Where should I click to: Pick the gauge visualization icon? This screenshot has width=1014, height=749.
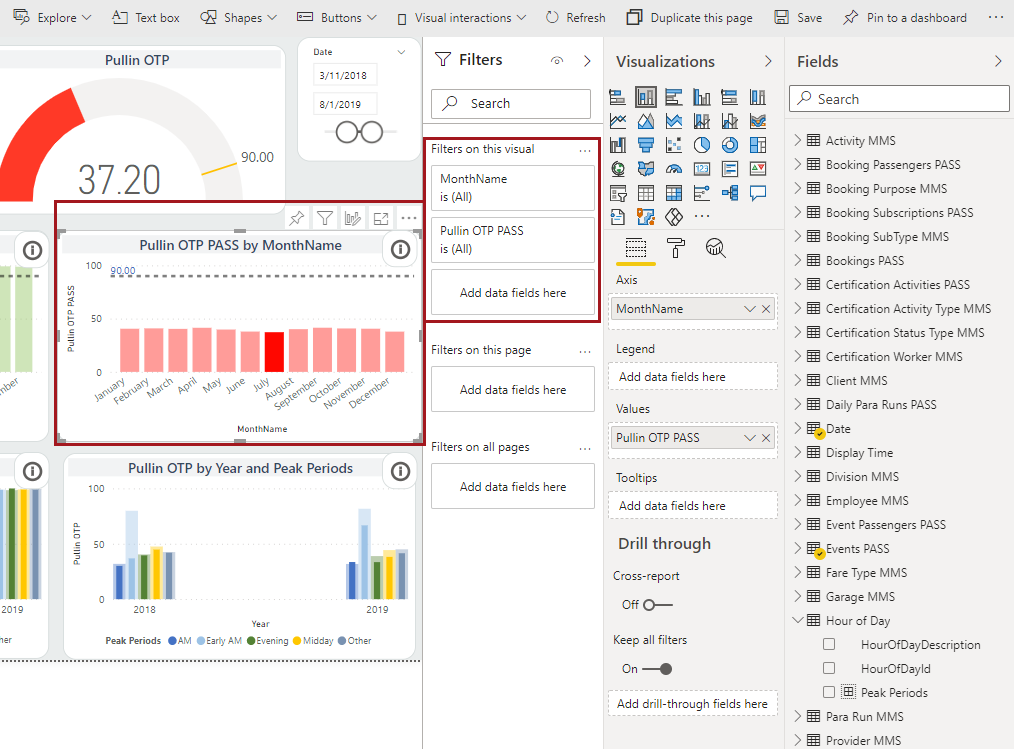click(674, 169)
